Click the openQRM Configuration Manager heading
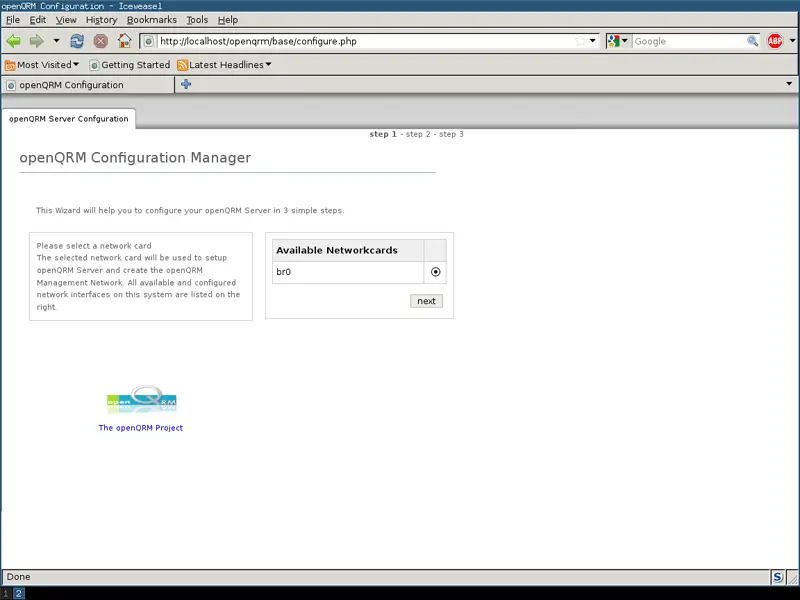Screen dimensions: 800x600 pyautogui.click(x=135, y=158)
